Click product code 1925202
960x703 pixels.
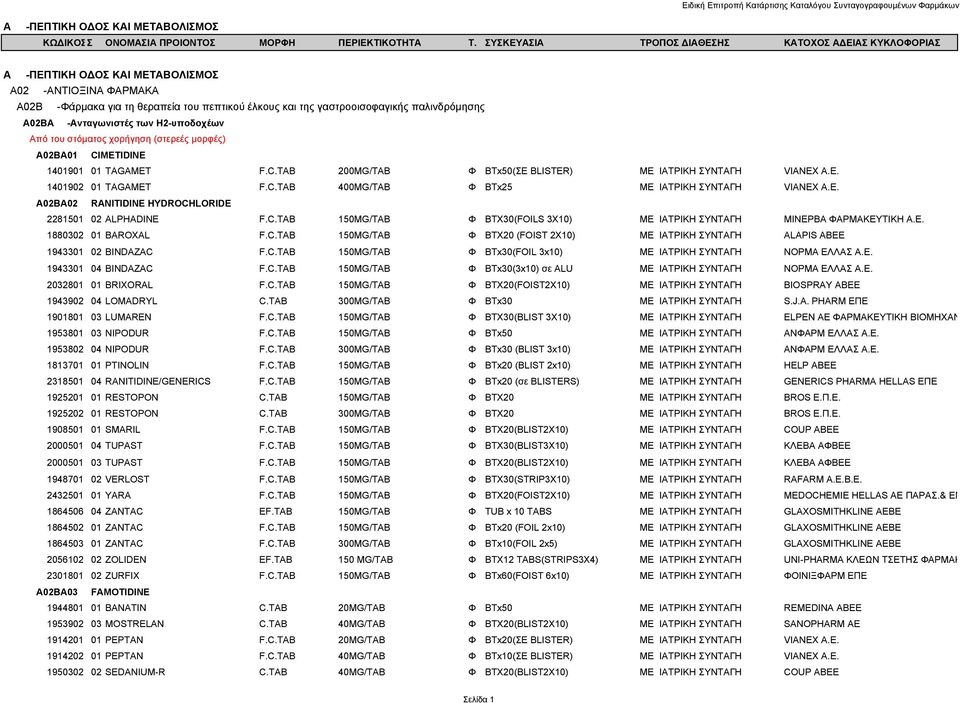pyautogui.click(x=65, y=413)
